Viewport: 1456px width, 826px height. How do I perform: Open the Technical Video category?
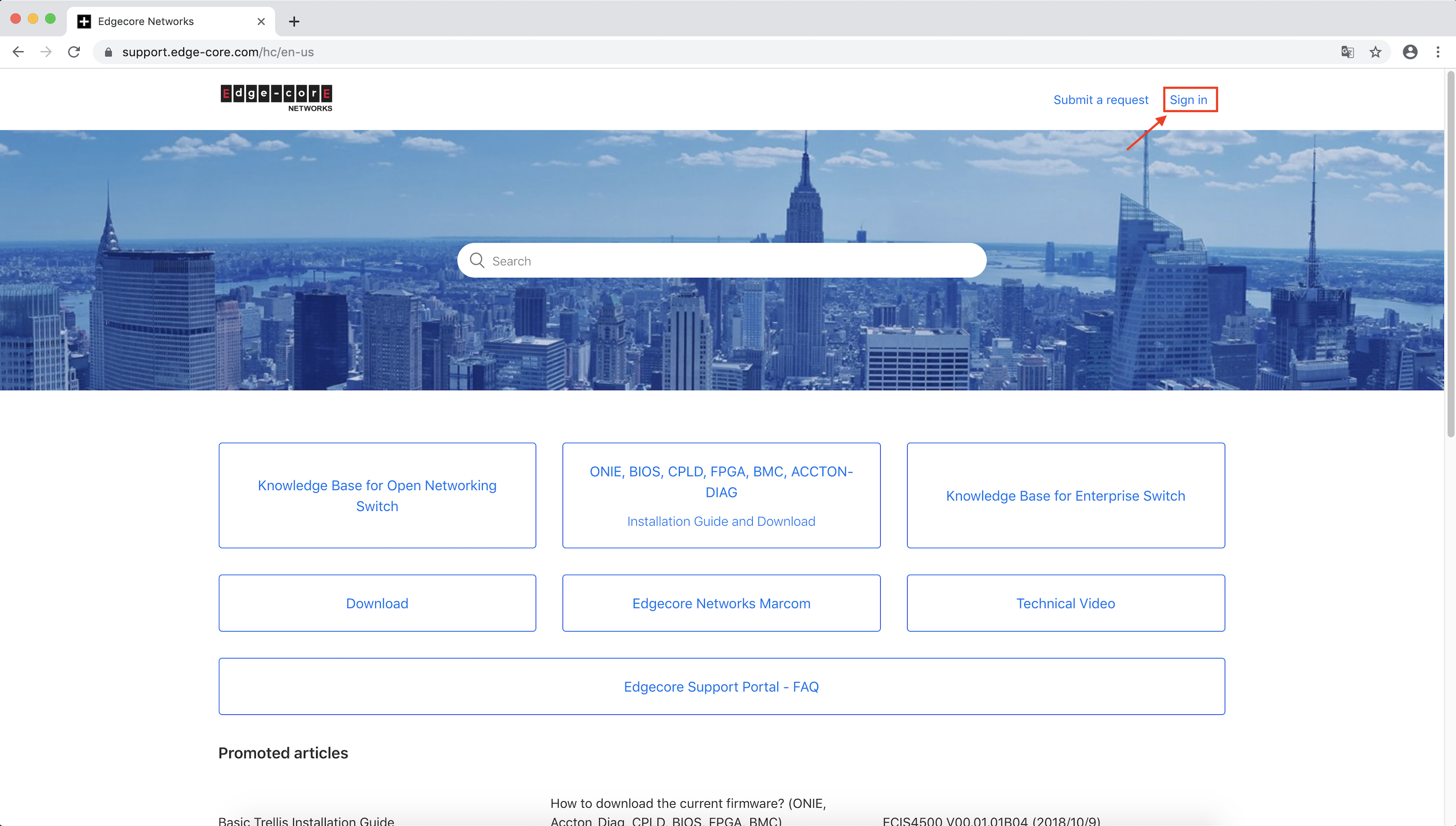pos(1066,603)
